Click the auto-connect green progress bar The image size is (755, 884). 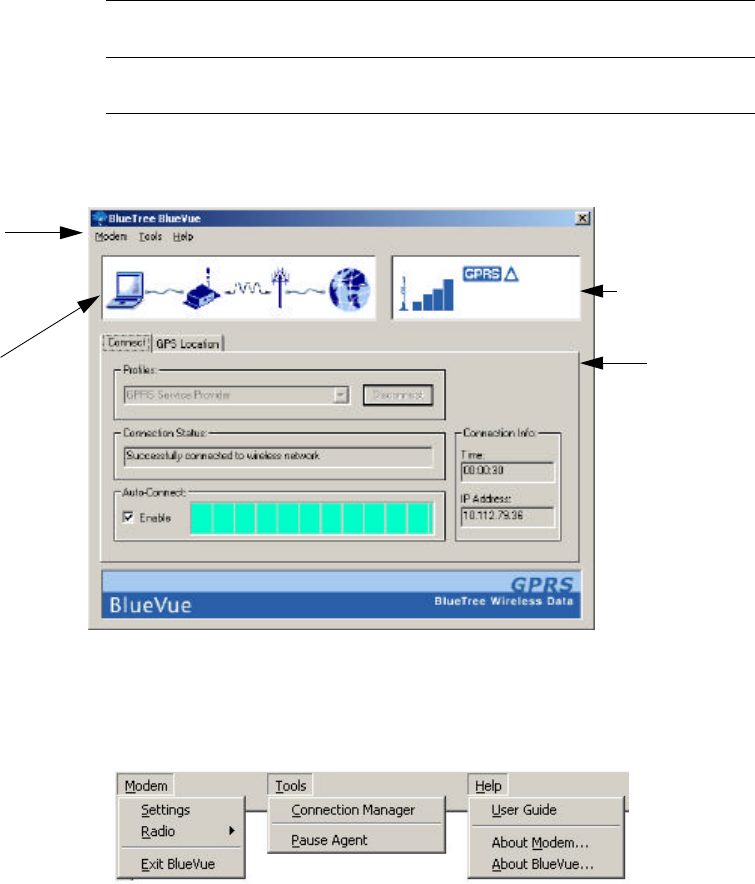click(x=312, y=518)
